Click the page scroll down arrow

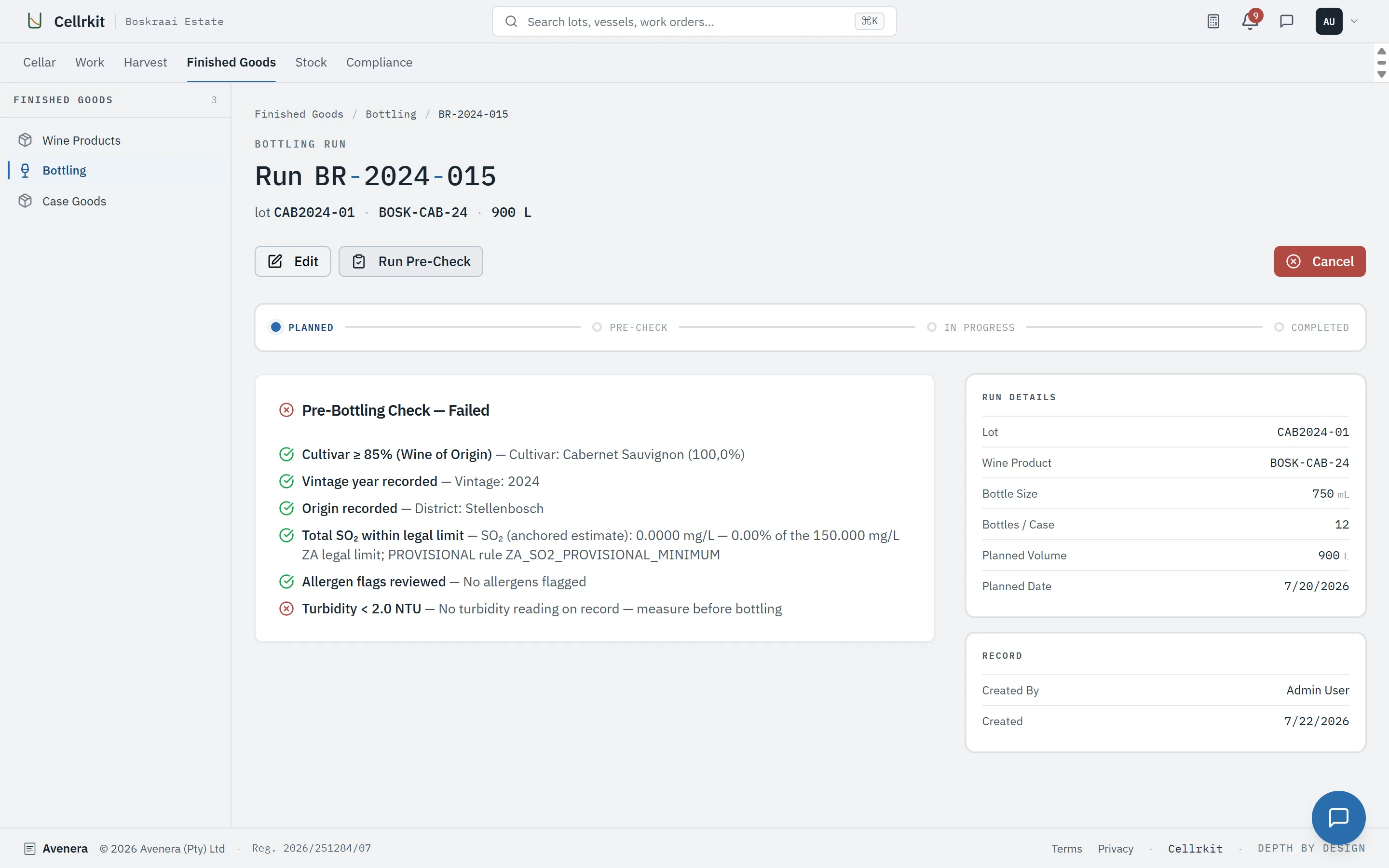(1382, 74)
